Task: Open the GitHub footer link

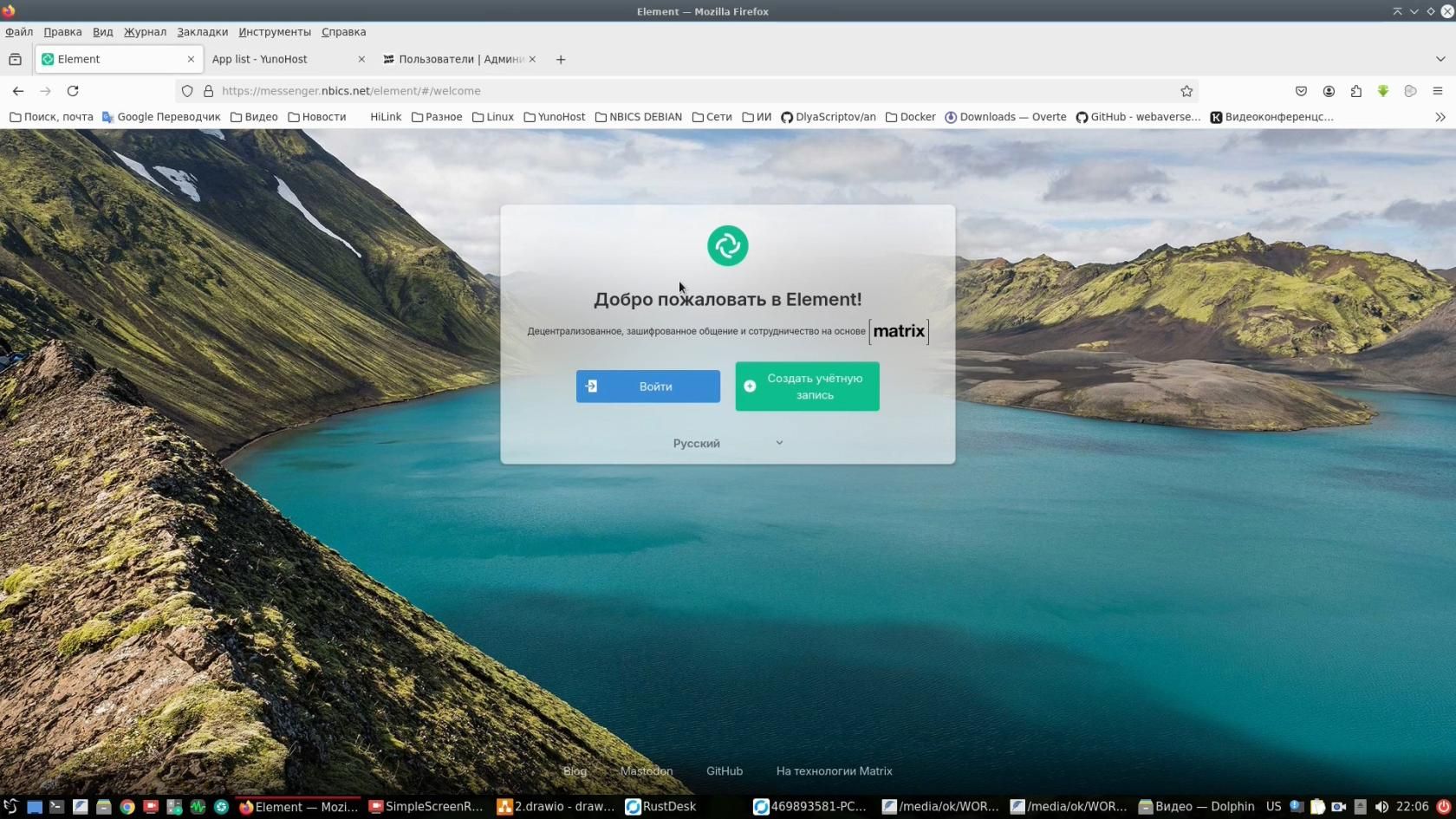Action: 724,770
